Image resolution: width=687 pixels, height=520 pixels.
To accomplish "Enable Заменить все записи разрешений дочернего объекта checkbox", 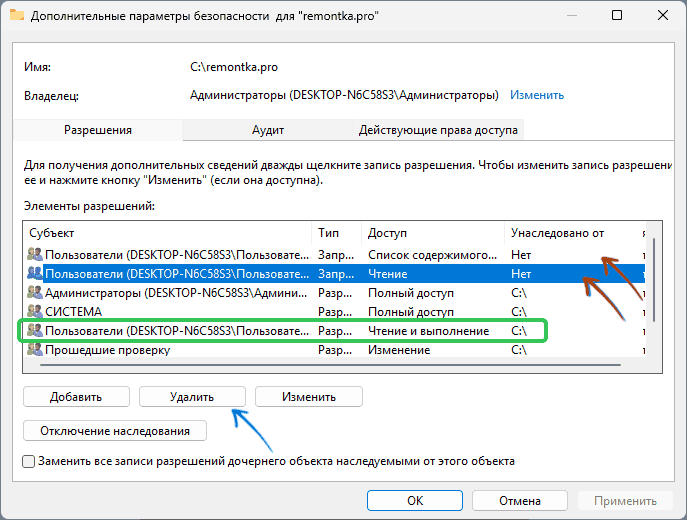I will coord(28,461).
